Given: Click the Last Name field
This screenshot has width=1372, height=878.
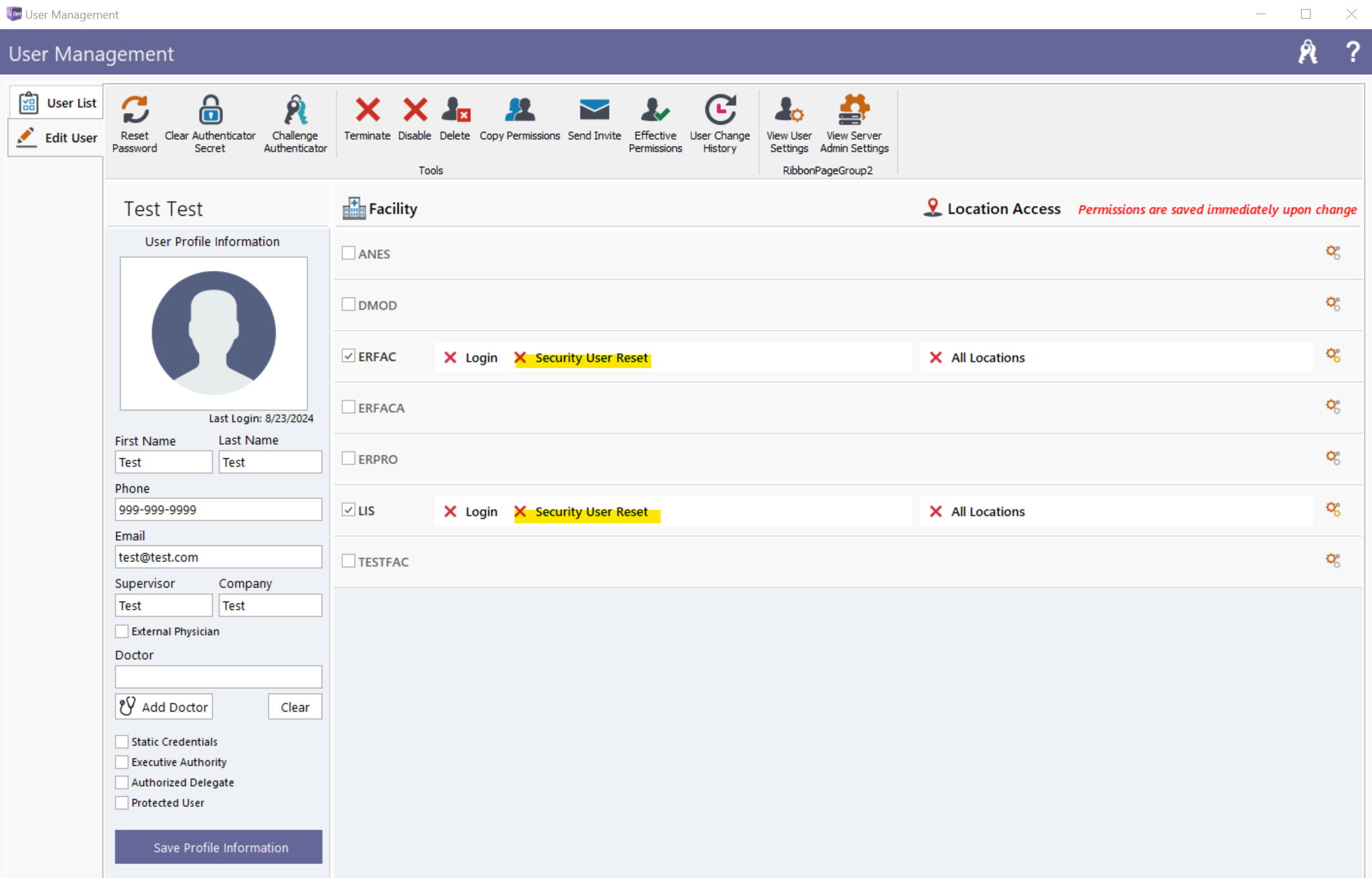Looking at the screenshot, I should click(270, 462).
